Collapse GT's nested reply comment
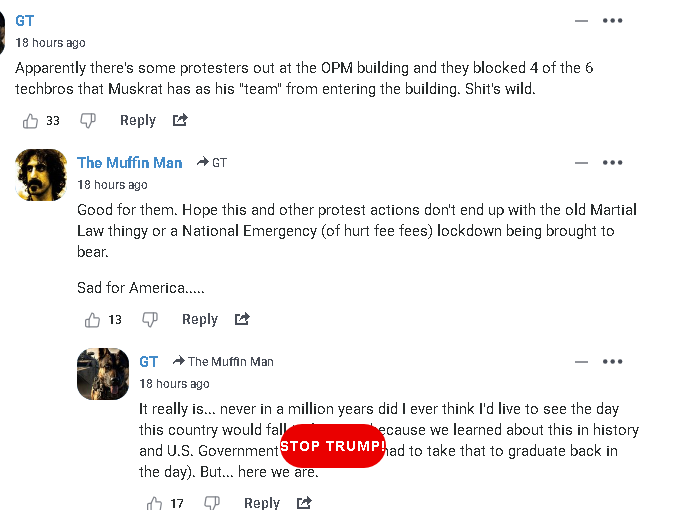The width and height of the screenshot is (681, 510). coord(581,362)
